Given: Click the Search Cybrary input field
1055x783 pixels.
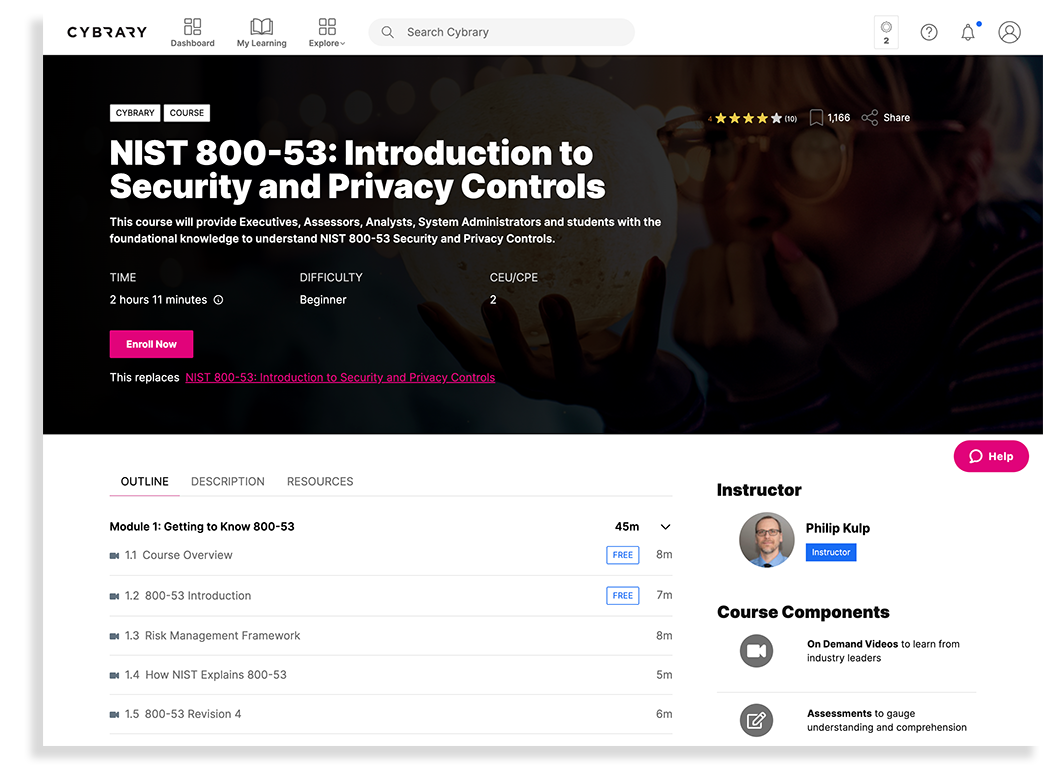Looking at the screenshot, I should (501, 32).
